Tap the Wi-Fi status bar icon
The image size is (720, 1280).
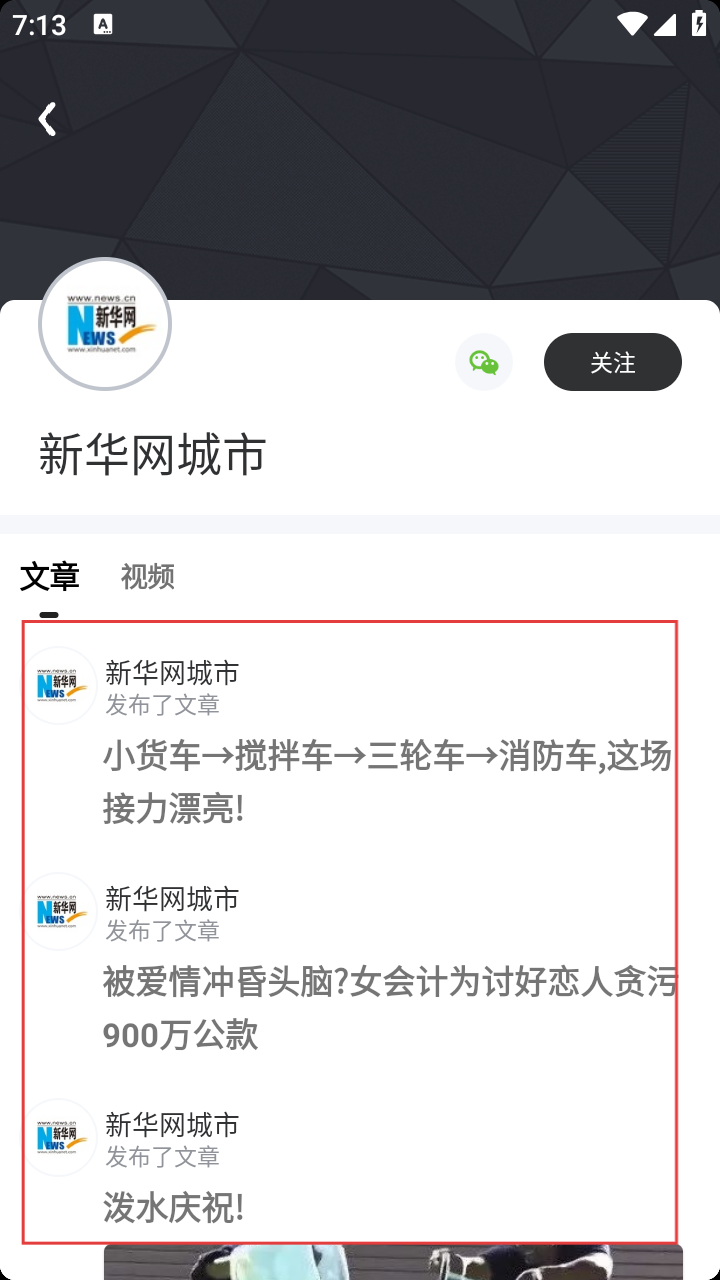(x=631, y=24)
